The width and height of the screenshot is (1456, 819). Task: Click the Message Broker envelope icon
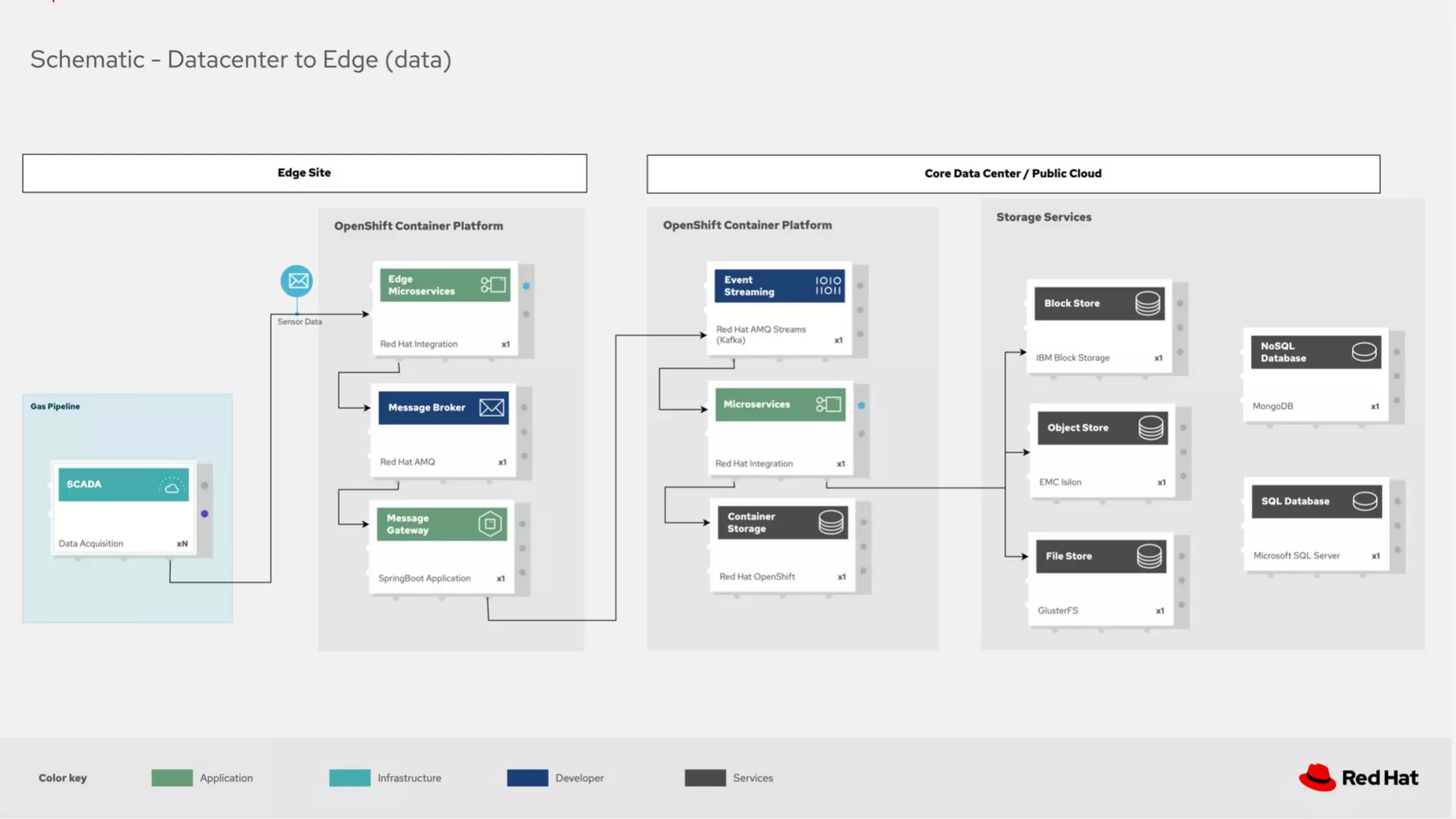click(491, 407)
